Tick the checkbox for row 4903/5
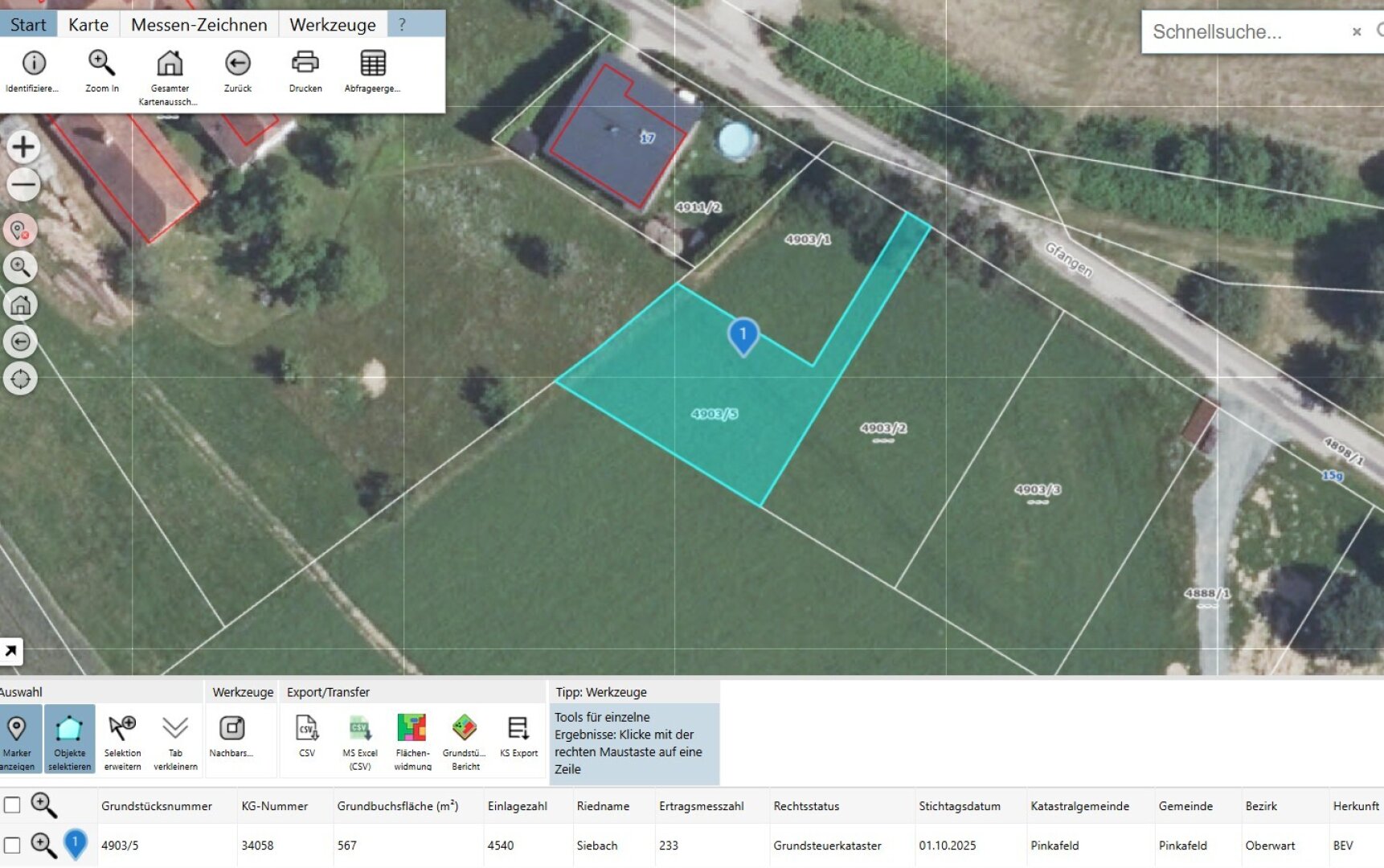Image resolution: width=1384 pixels, height=868 pixels. click(x=12, y=845)
